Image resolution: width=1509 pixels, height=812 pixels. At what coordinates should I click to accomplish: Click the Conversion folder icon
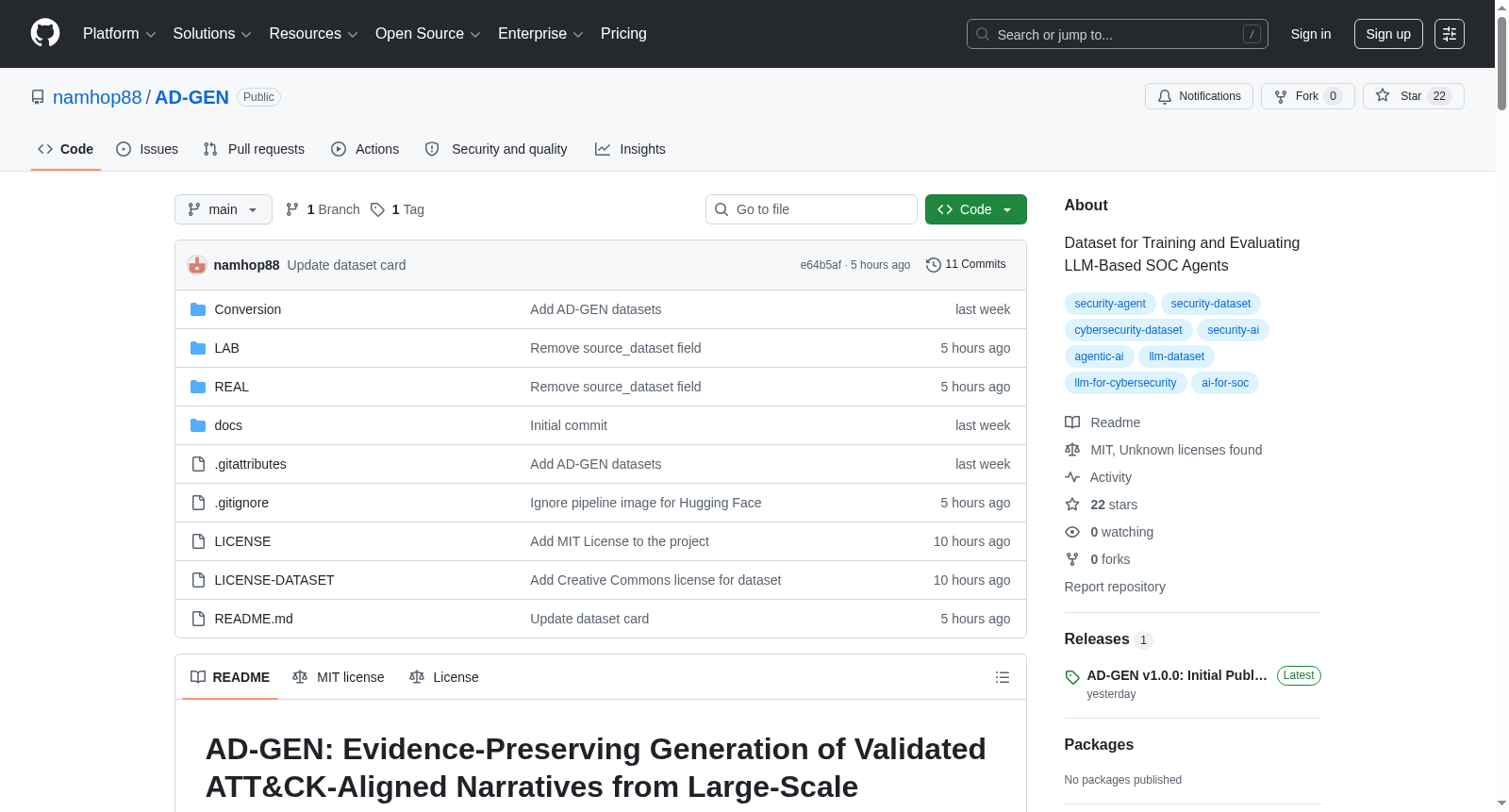pos(198,309)
